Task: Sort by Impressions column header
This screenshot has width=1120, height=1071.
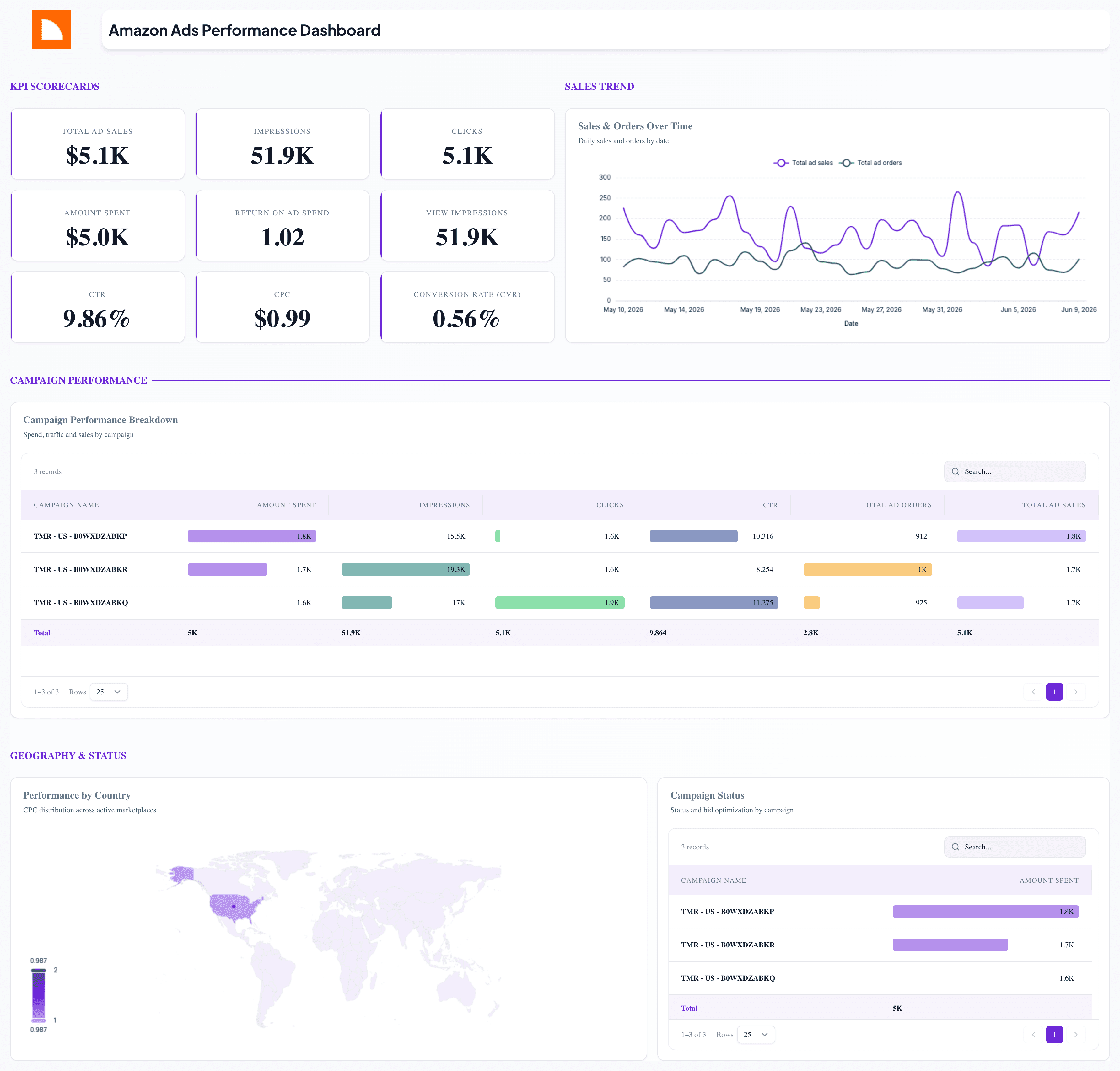Action: click(x=445, y=505)
